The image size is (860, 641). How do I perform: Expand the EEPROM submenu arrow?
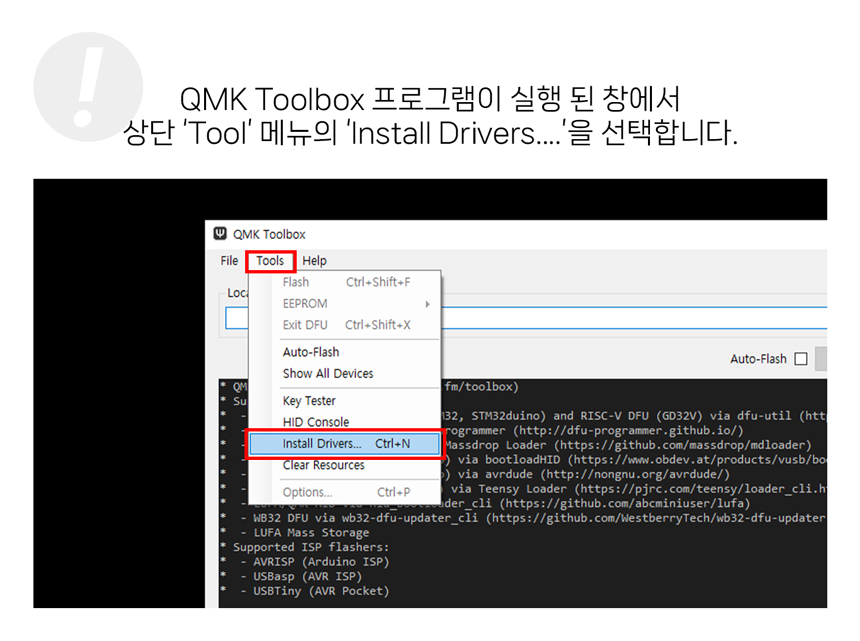(x=427, y=304)
